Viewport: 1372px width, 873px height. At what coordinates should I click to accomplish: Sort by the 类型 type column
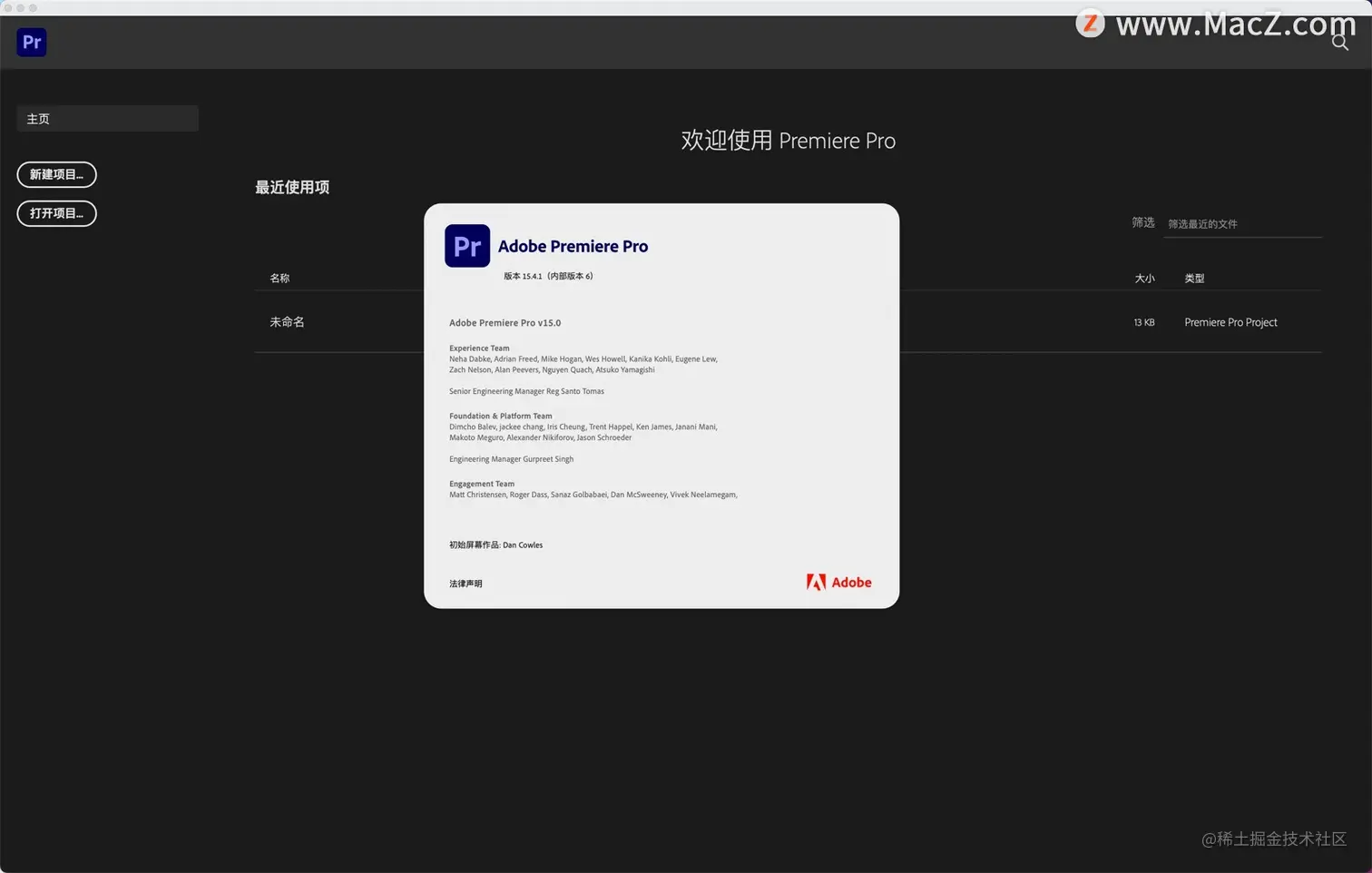coord(1194,278)
